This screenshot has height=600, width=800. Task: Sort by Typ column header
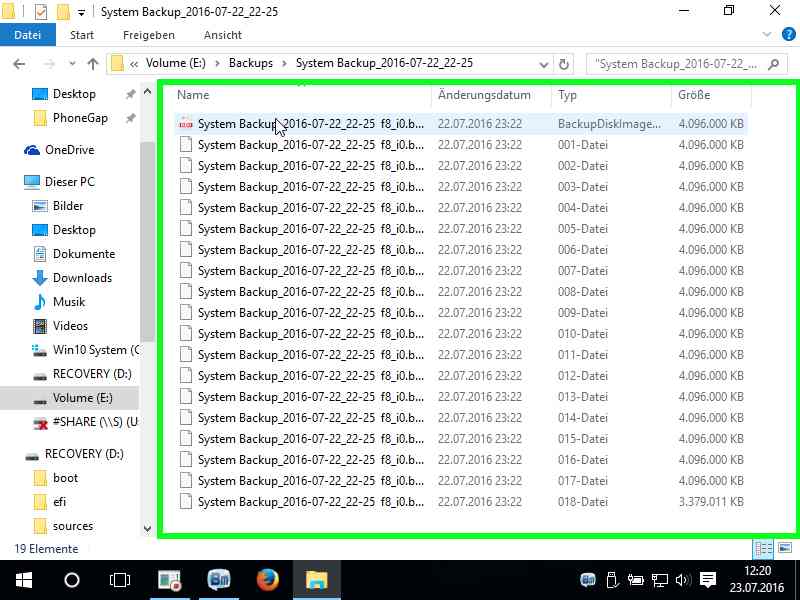[x=567, y=95]
